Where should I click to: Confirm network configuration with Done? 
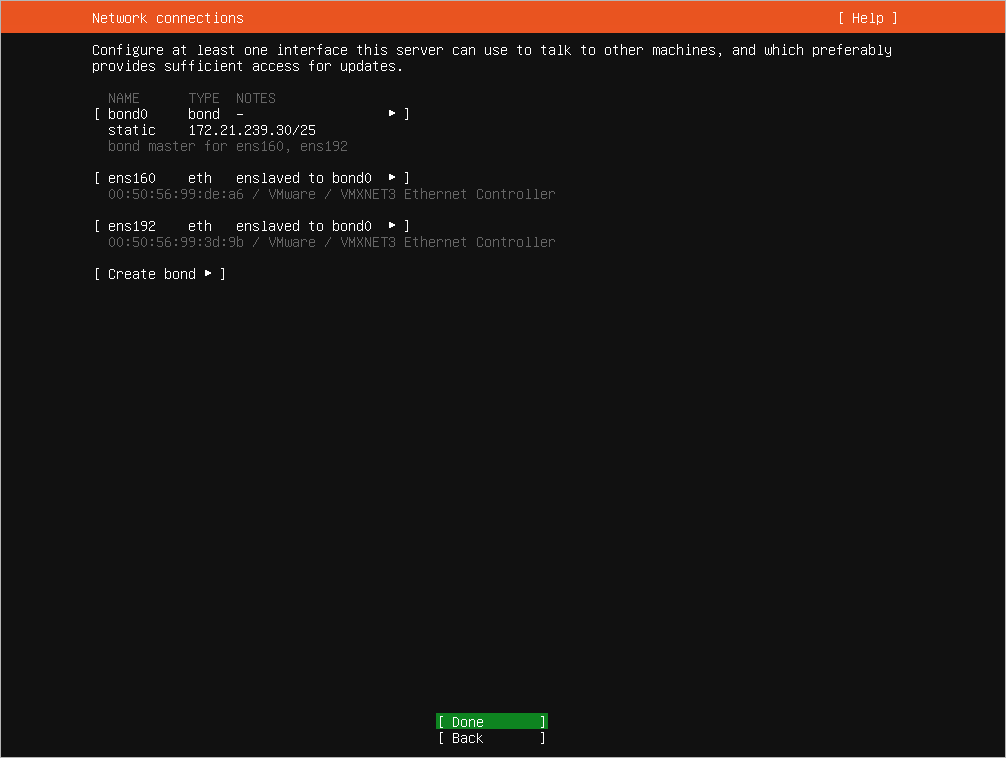(490, 721)
